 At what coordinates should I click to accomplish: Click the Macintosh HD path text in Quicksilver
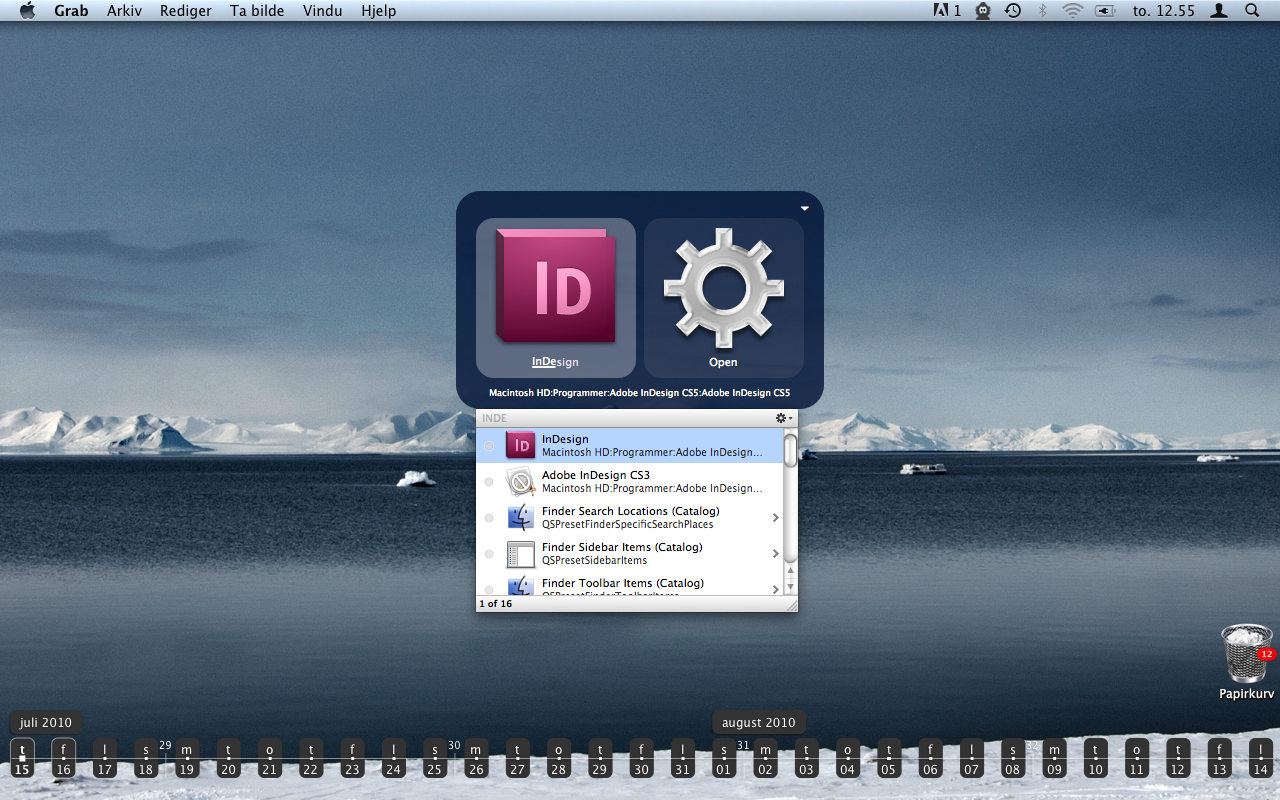click(640, 393)
